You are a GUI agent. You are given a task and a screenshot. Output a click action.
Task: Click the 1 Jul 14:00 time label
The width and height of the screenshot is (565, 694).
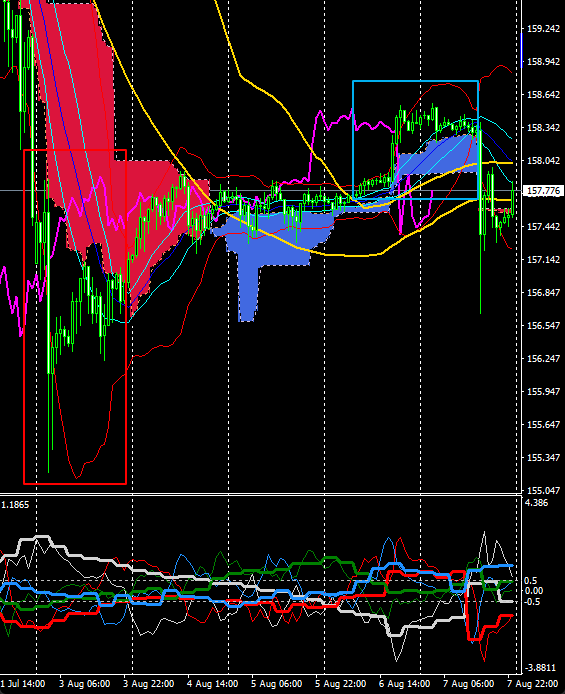coord(23,683)
